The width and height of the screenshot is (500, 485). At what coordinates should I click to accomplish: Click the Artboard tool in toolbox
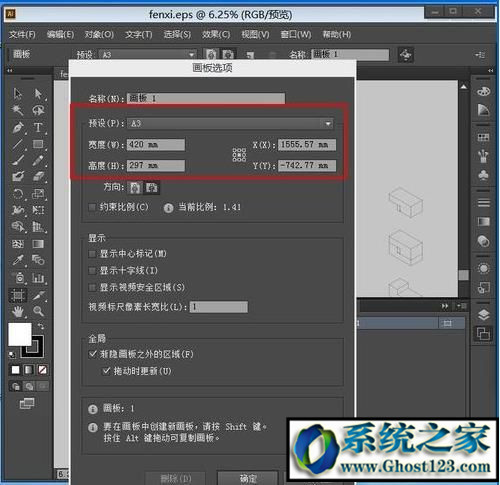18,295
